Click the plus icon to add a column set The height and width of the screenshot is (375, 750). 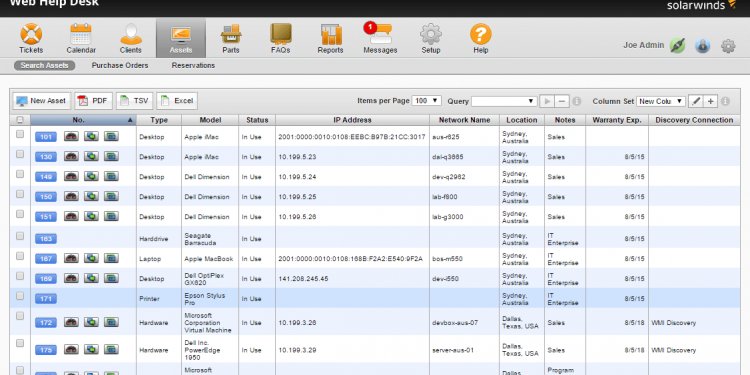coord(711,101)
